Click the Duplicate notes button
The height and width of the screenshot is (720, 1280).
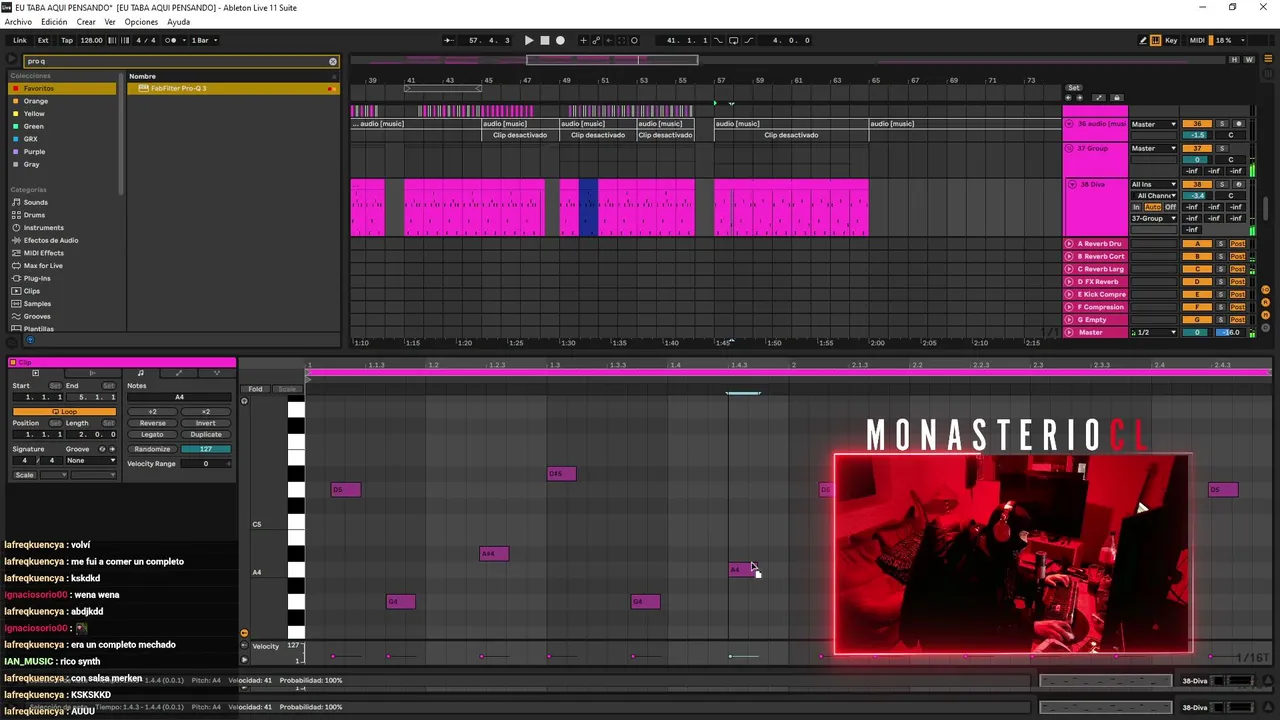[x=205, y=435]
